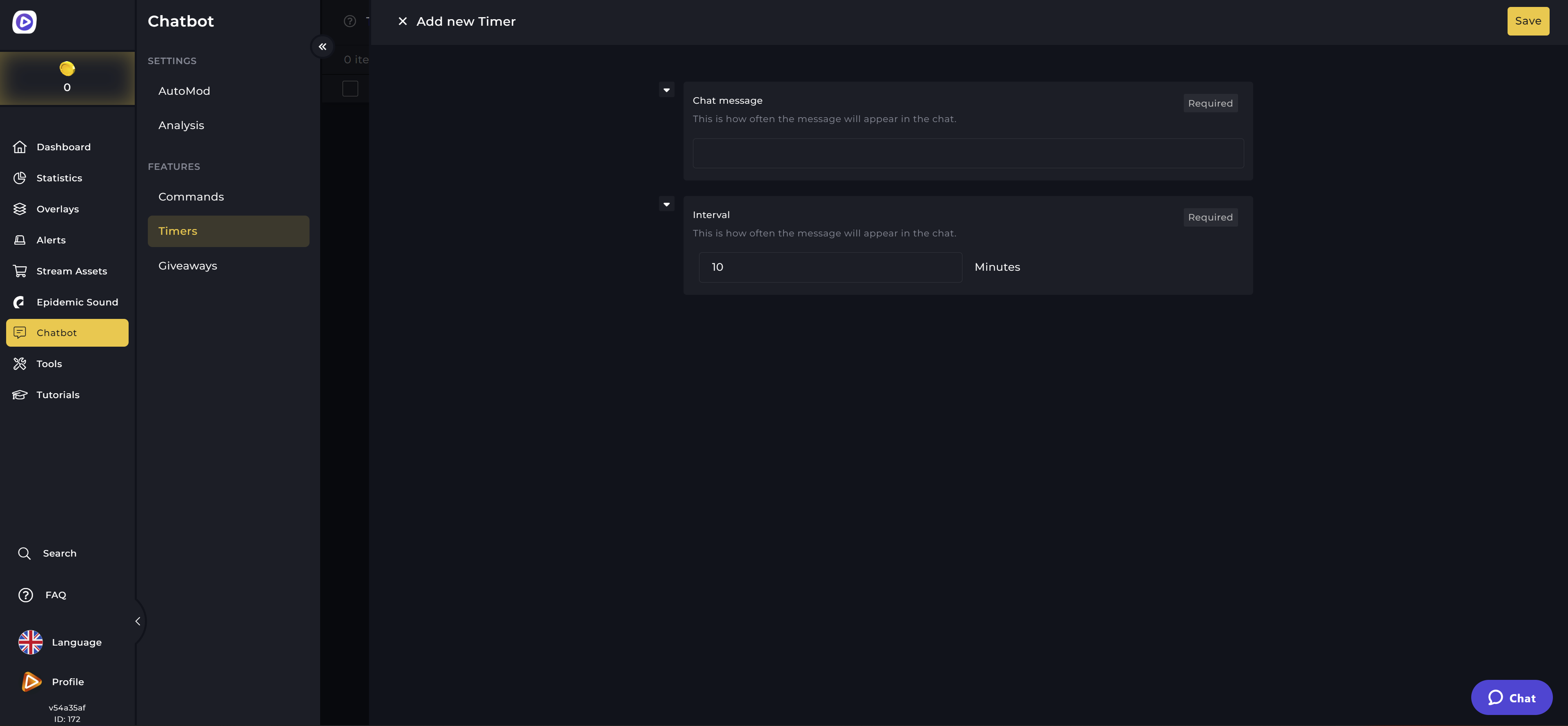Select Giveaways in Chatbot features
Screen dimensions: 1568x726
click(187, 266)
